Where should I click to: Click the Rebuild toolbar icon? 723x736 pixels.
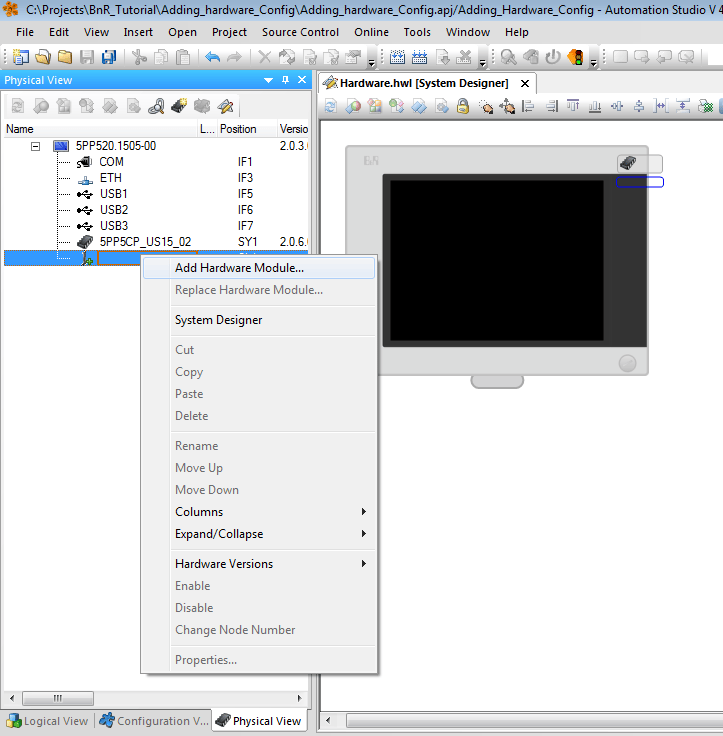point(419,57)
